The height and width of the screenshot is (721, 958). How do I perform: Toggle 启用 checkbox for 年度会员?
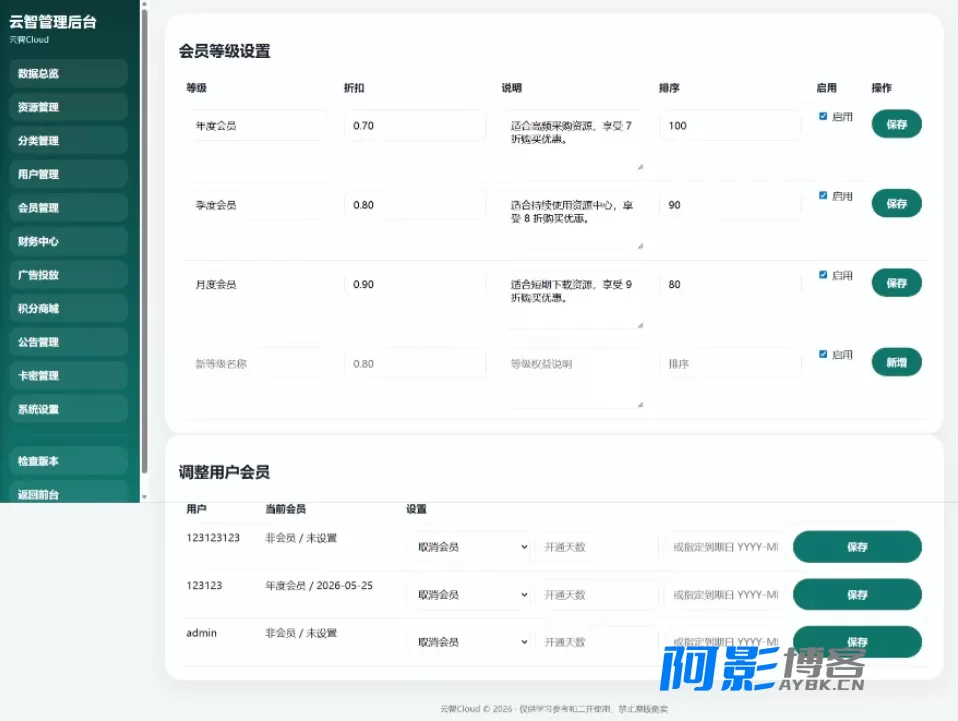point(823,116)
